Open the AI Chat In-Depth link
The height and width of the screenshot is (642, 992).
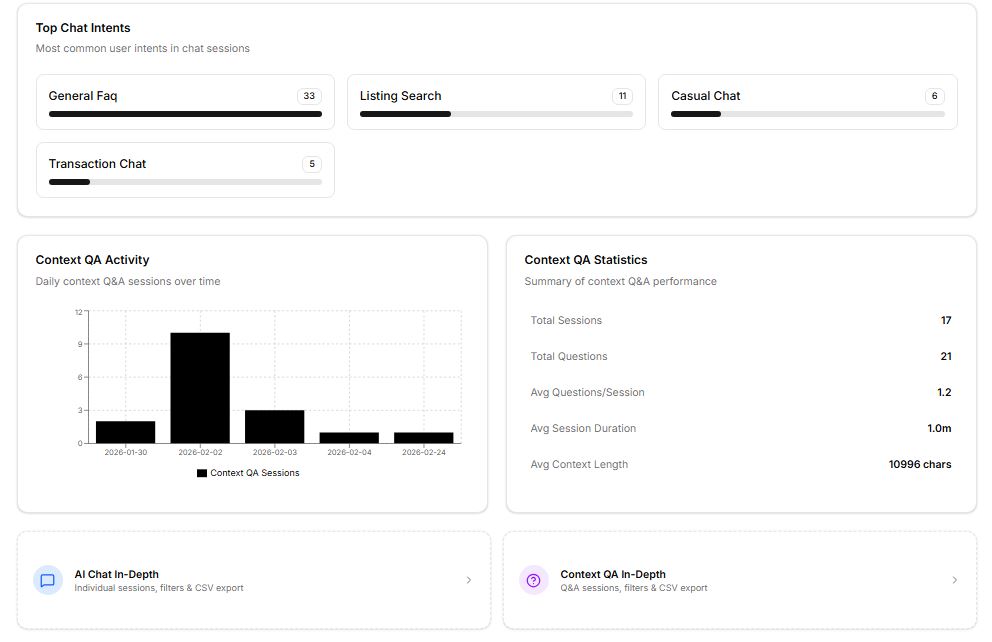[116, 574]
